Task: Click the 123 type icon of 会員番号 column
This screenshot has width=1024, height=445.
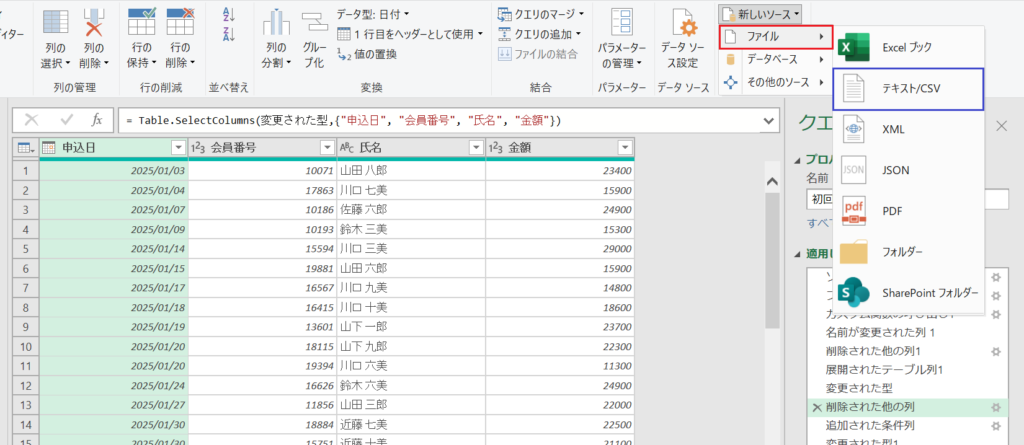Action: click(x=198, y=148)
